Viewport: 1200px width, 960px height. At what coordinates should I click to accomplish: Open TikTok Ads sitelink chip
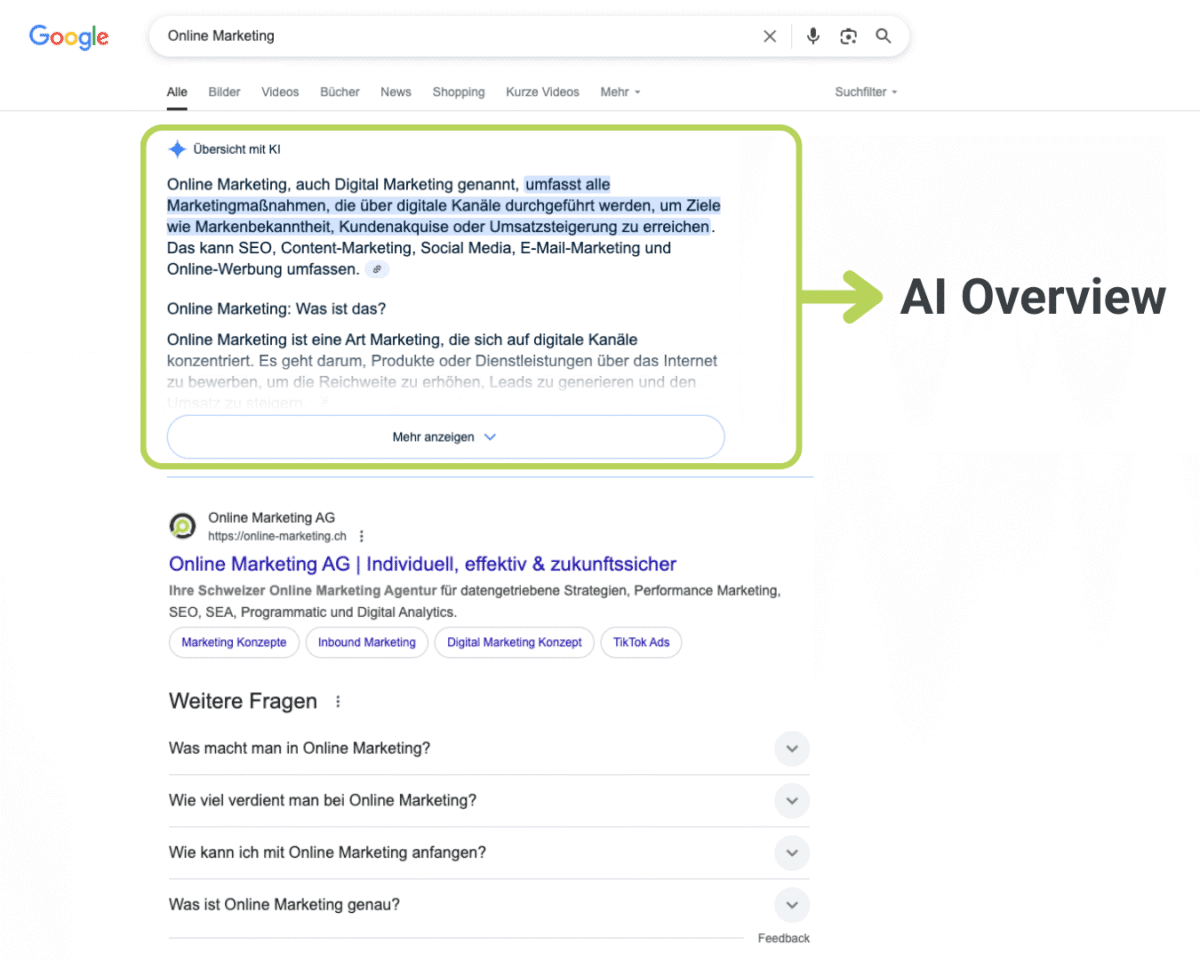click(x=641, y=642)
